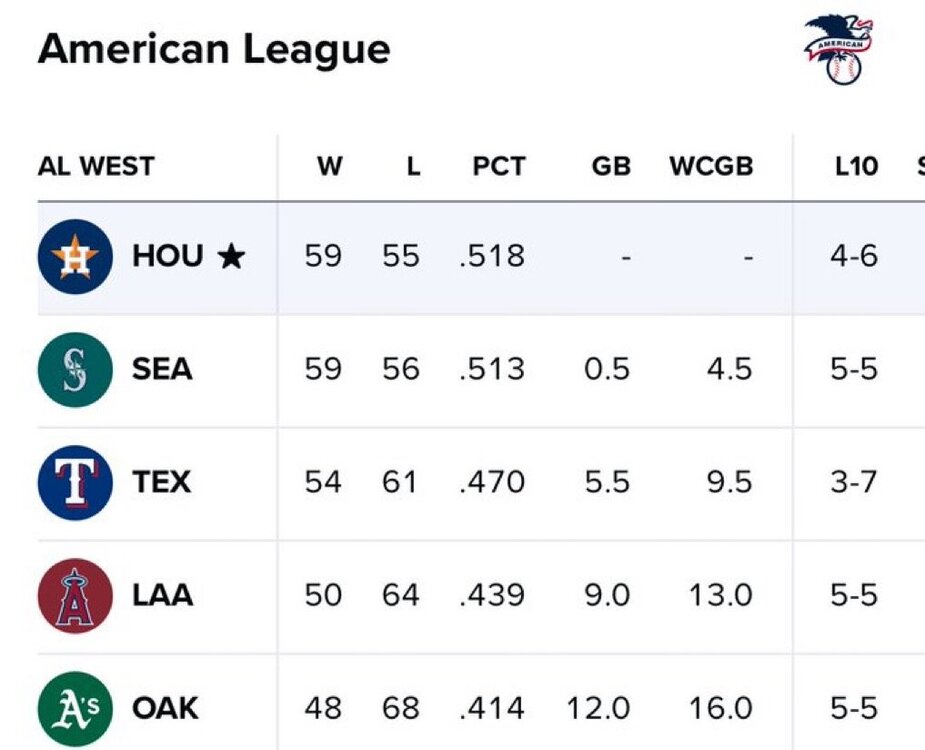Click the star next to HOU
Viewport: 925px width, 750px height.
pyautogui.click(x=231, y=258)
